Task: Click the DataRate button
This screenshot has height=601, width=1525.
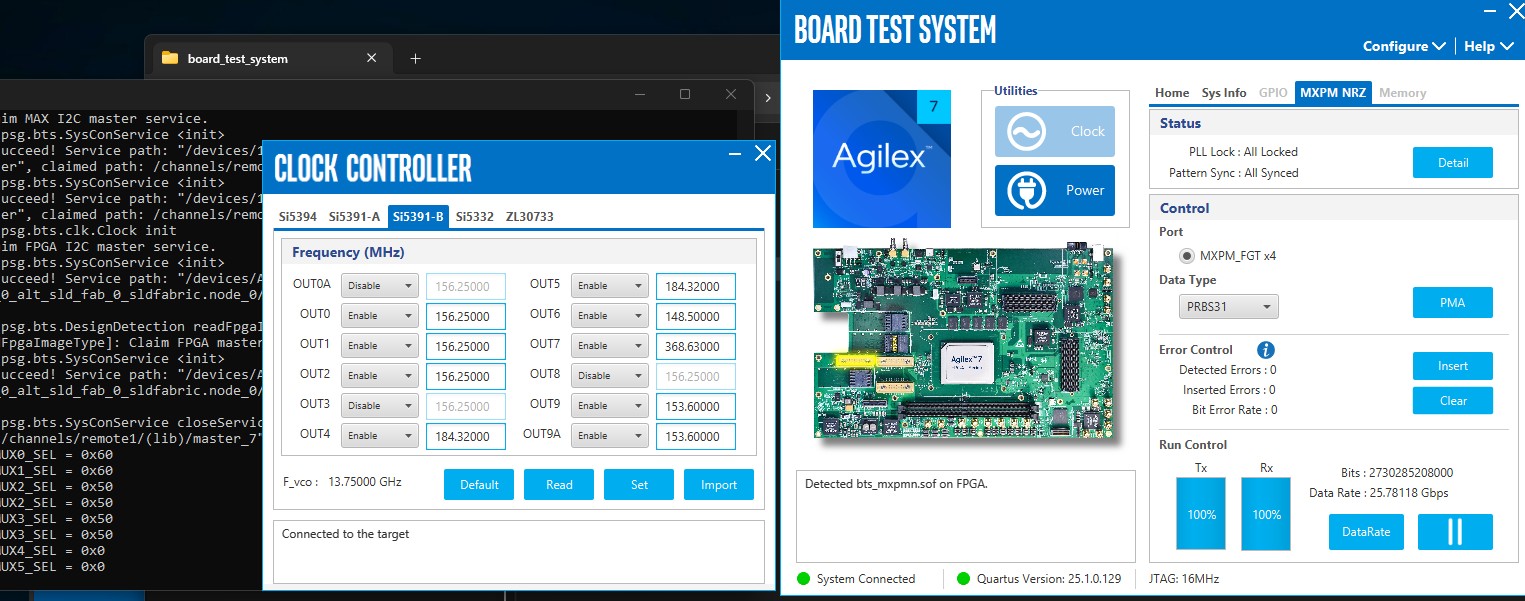Action: [x=1366, y=532]
